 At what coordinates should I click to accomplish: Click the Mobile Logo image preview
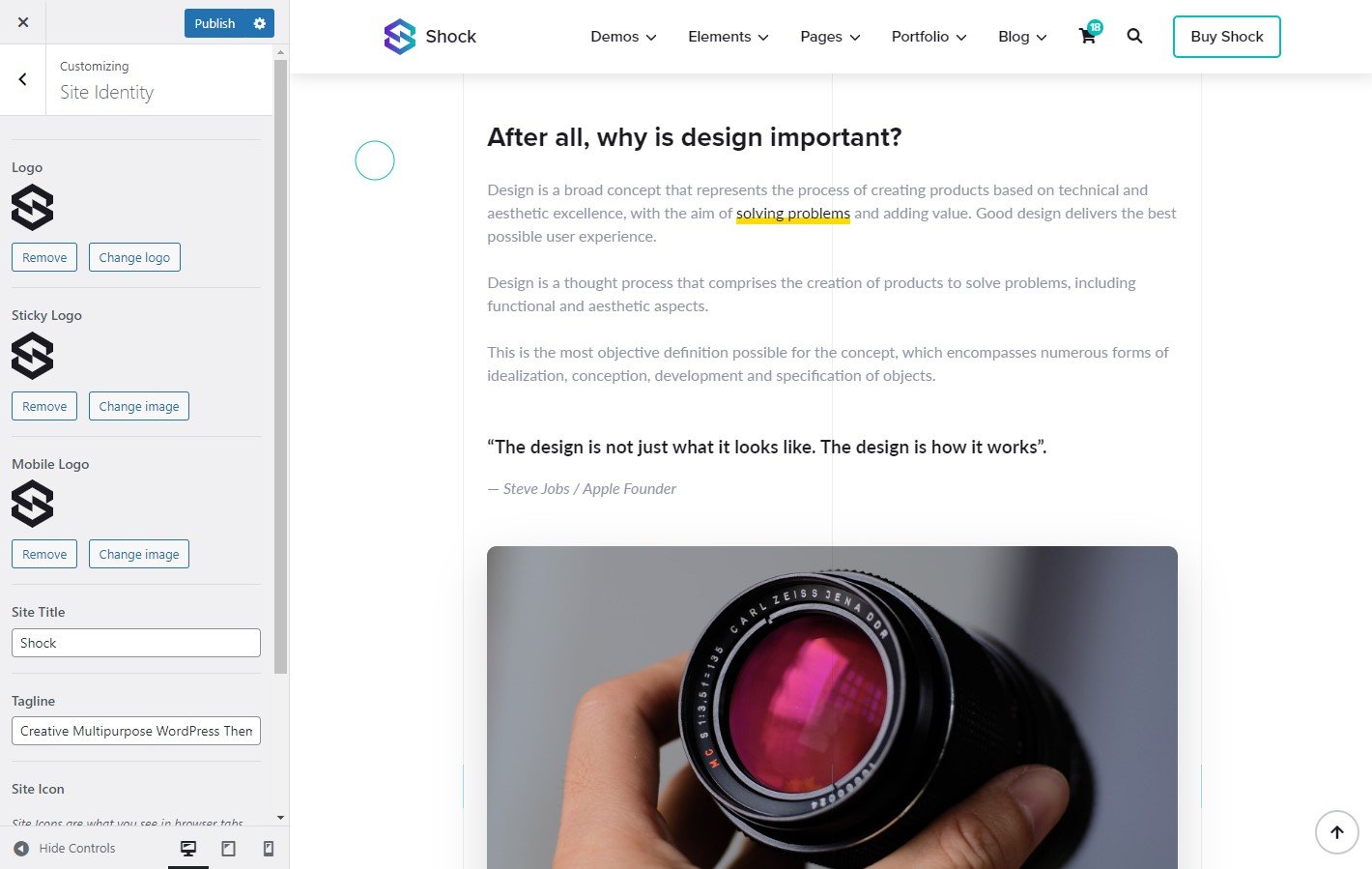coord(33,504)
